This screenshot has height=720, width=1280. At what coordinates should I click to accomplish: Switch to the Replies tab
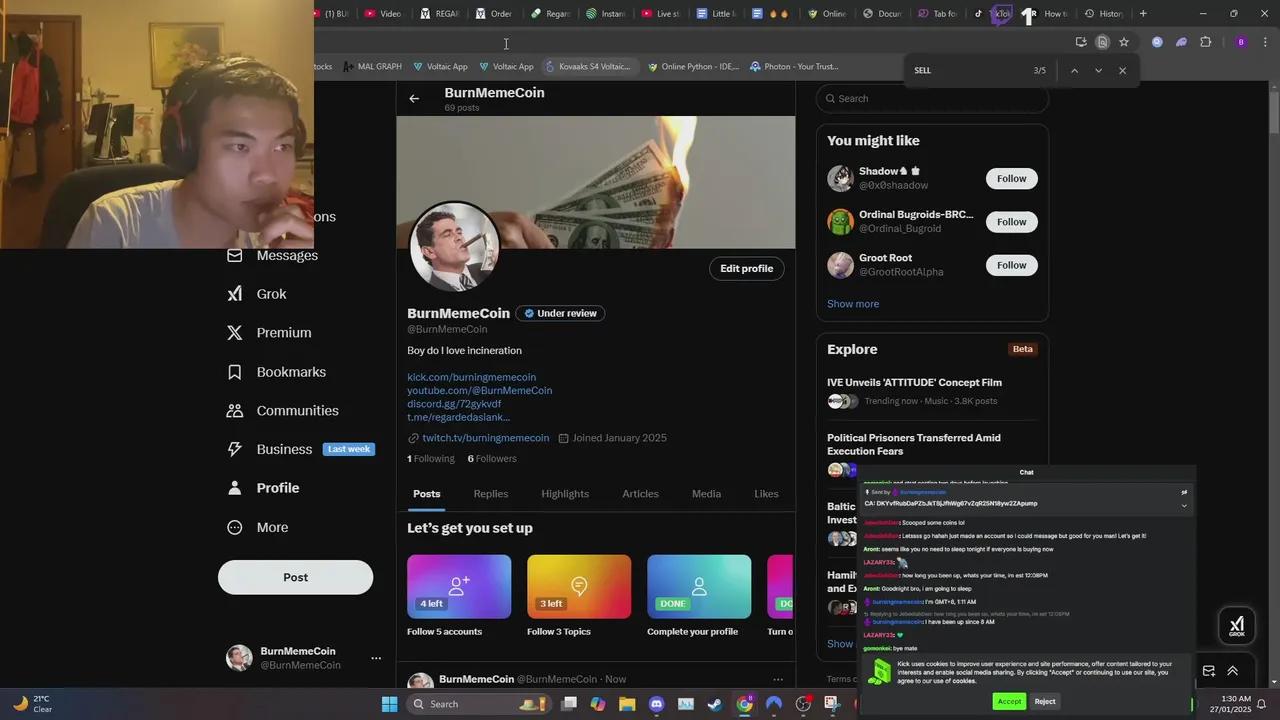pos(490,493)
